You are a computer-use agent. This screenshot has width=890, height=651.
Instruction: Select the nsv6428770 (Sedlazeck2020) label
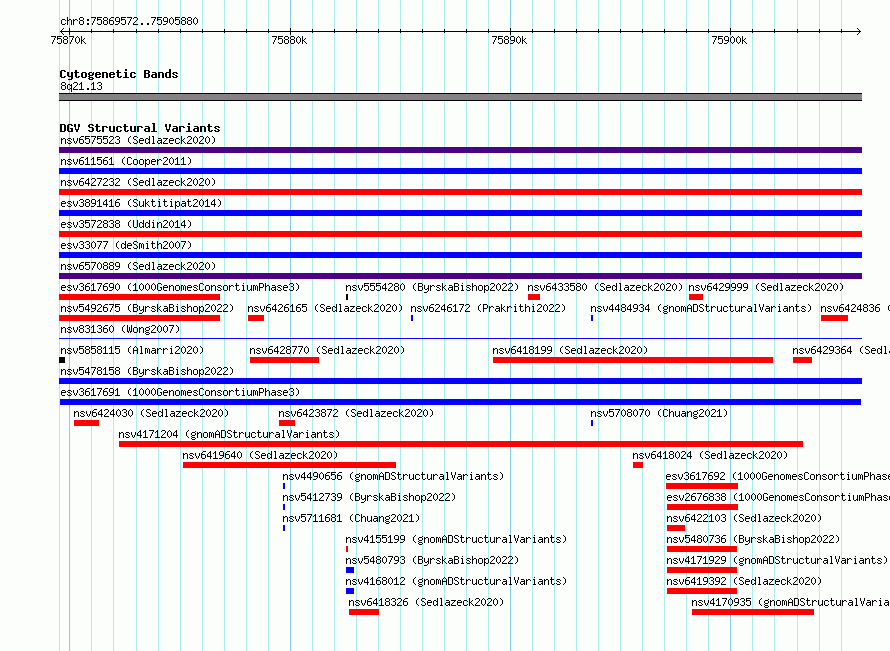pos(327,350)
